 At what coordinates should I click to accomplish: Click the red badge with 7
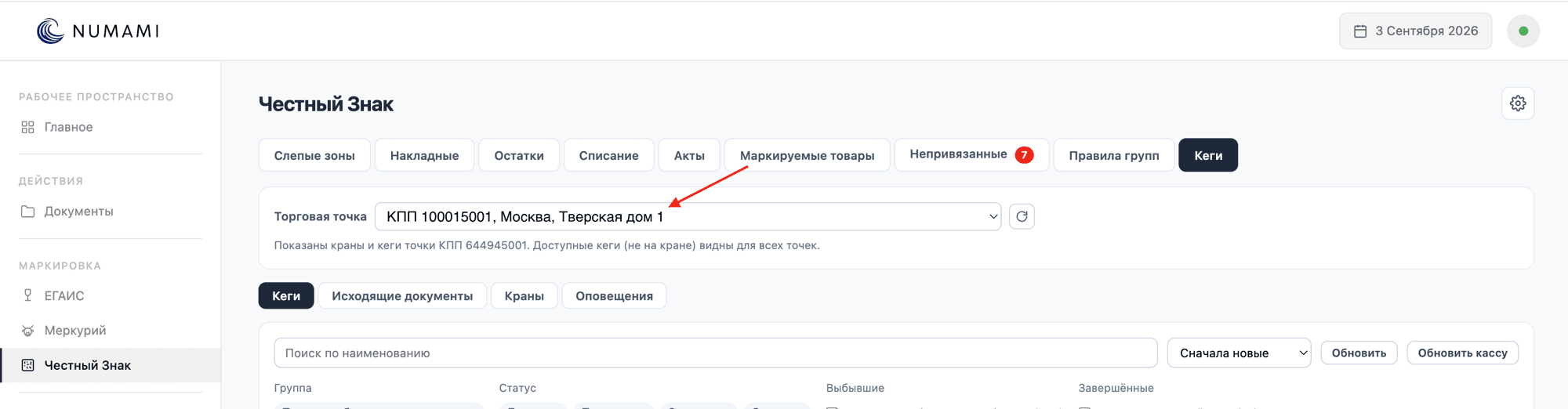click(x=1024, y=154)
